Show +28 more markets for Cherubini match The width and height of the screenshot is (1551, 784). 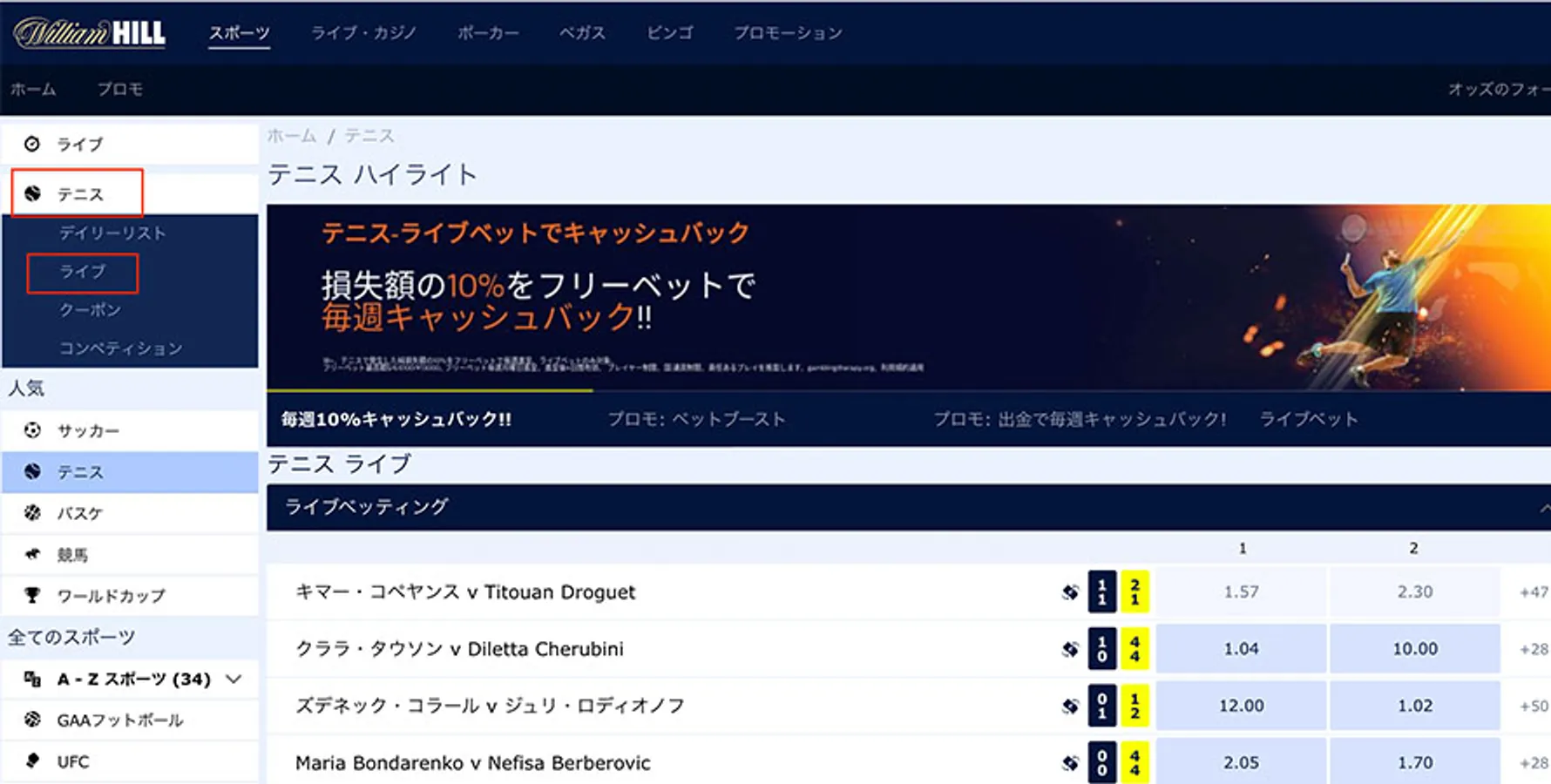(x=1534, y=649)
